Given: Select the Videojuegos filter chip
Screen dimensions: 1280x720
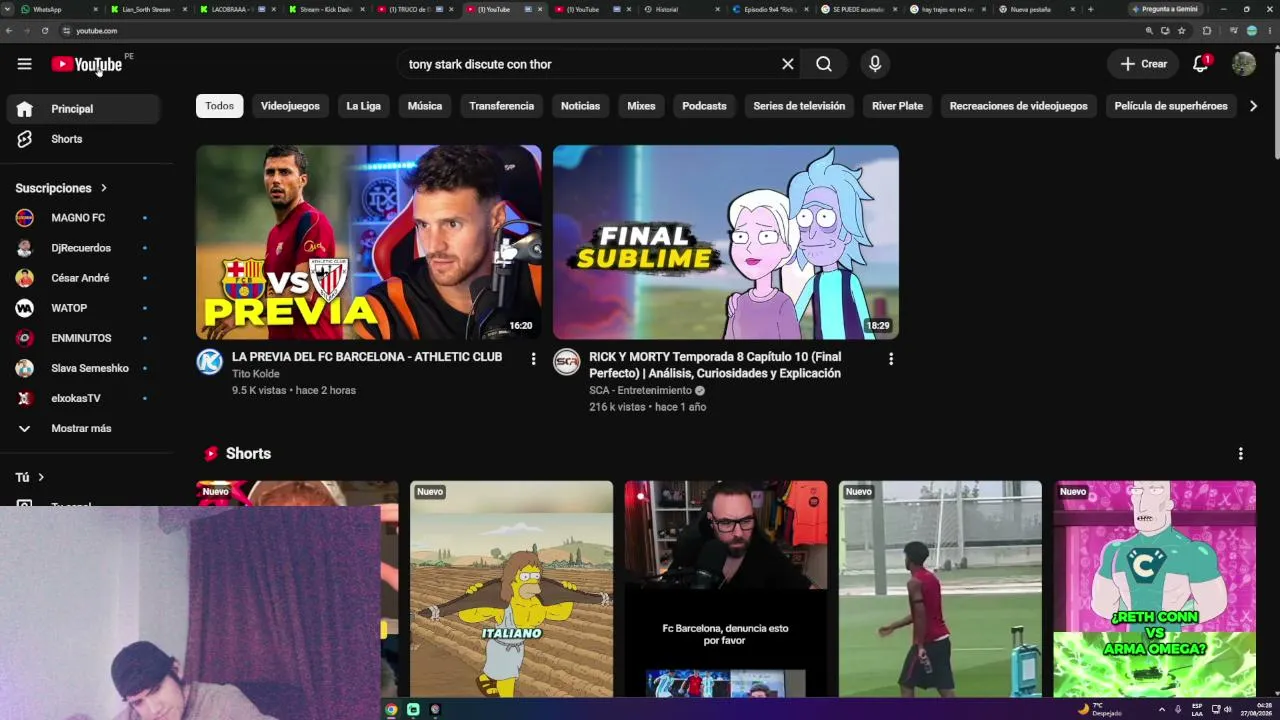Looking at the screenshot, I should [x=290, y=106].
